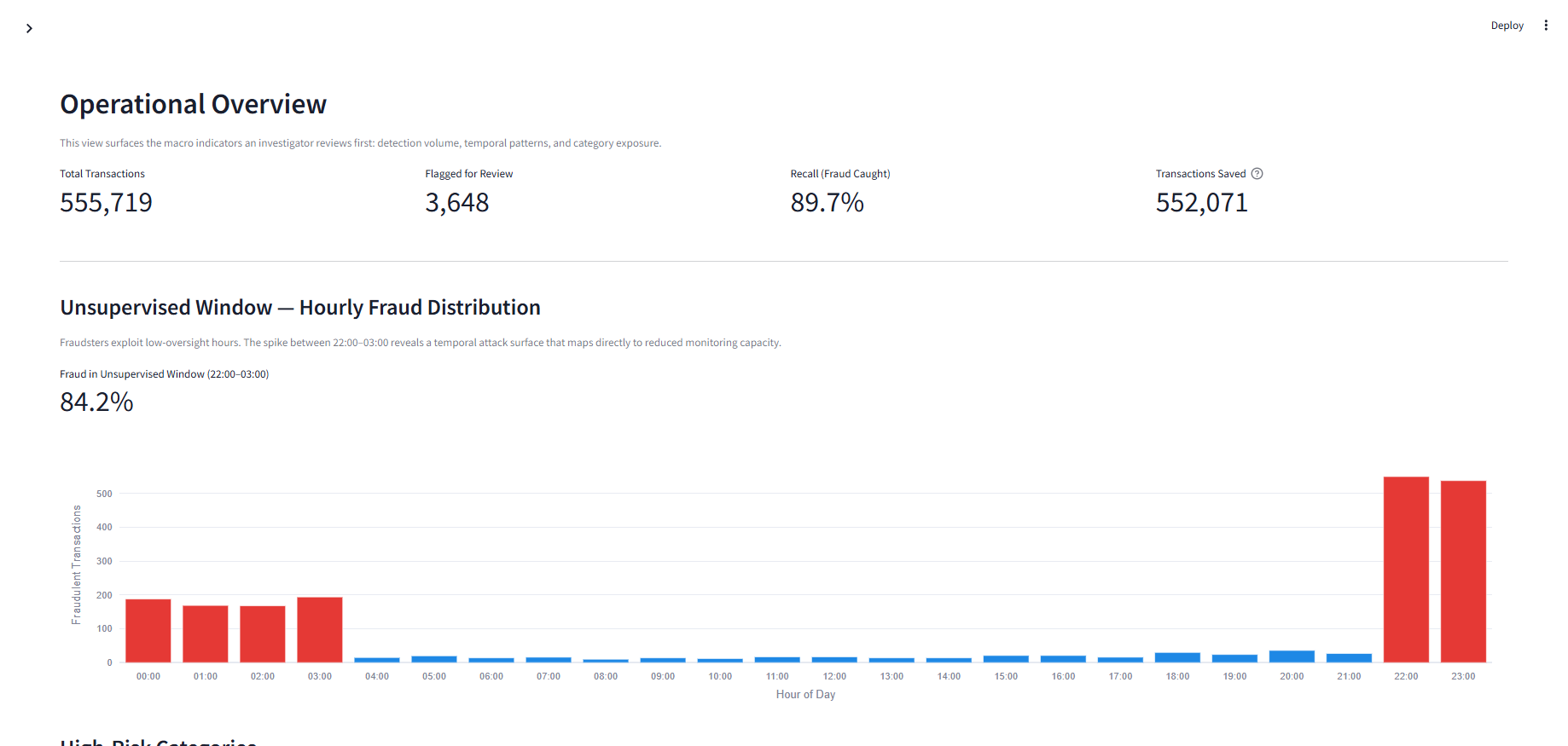Click the red 00:00 bar
This screenshot has height=746, width=1568.
(x=148, y=630)
